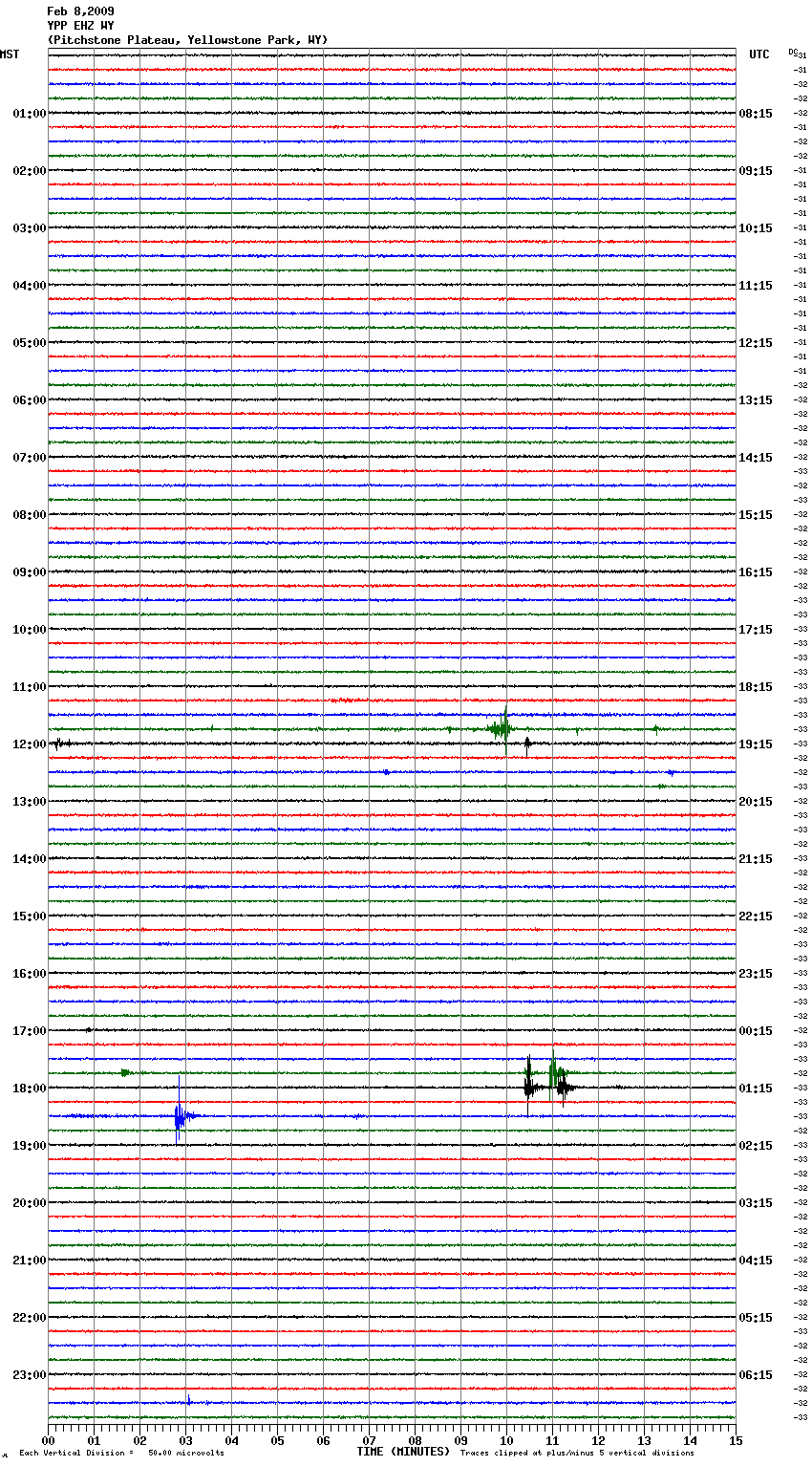
Task: Click the 18:00 MST hour label
Action: coord(30,1089)
